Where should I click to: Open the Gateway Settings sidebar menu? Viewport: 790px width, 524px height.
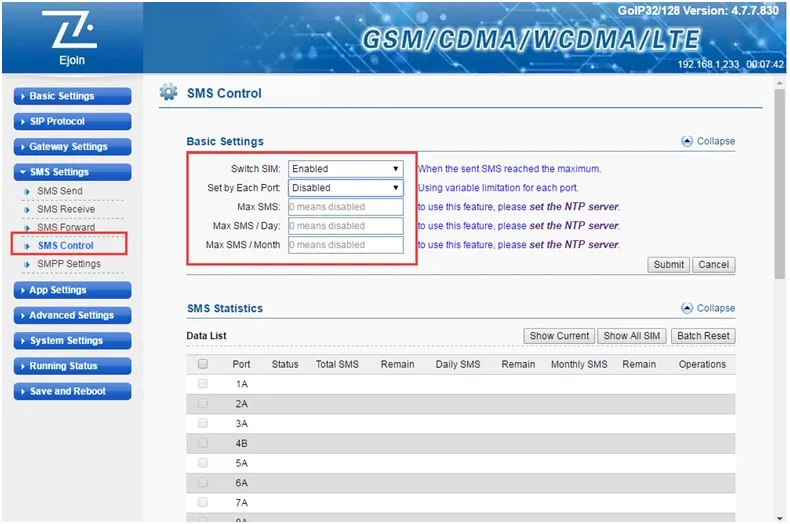[x=72, y=147]
